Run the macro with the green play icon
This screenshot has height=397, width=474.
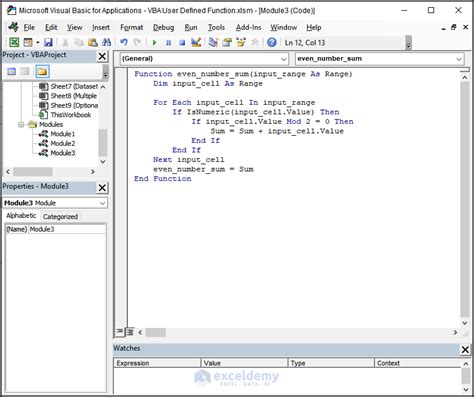pyautogui.click(x=154, y=43)
